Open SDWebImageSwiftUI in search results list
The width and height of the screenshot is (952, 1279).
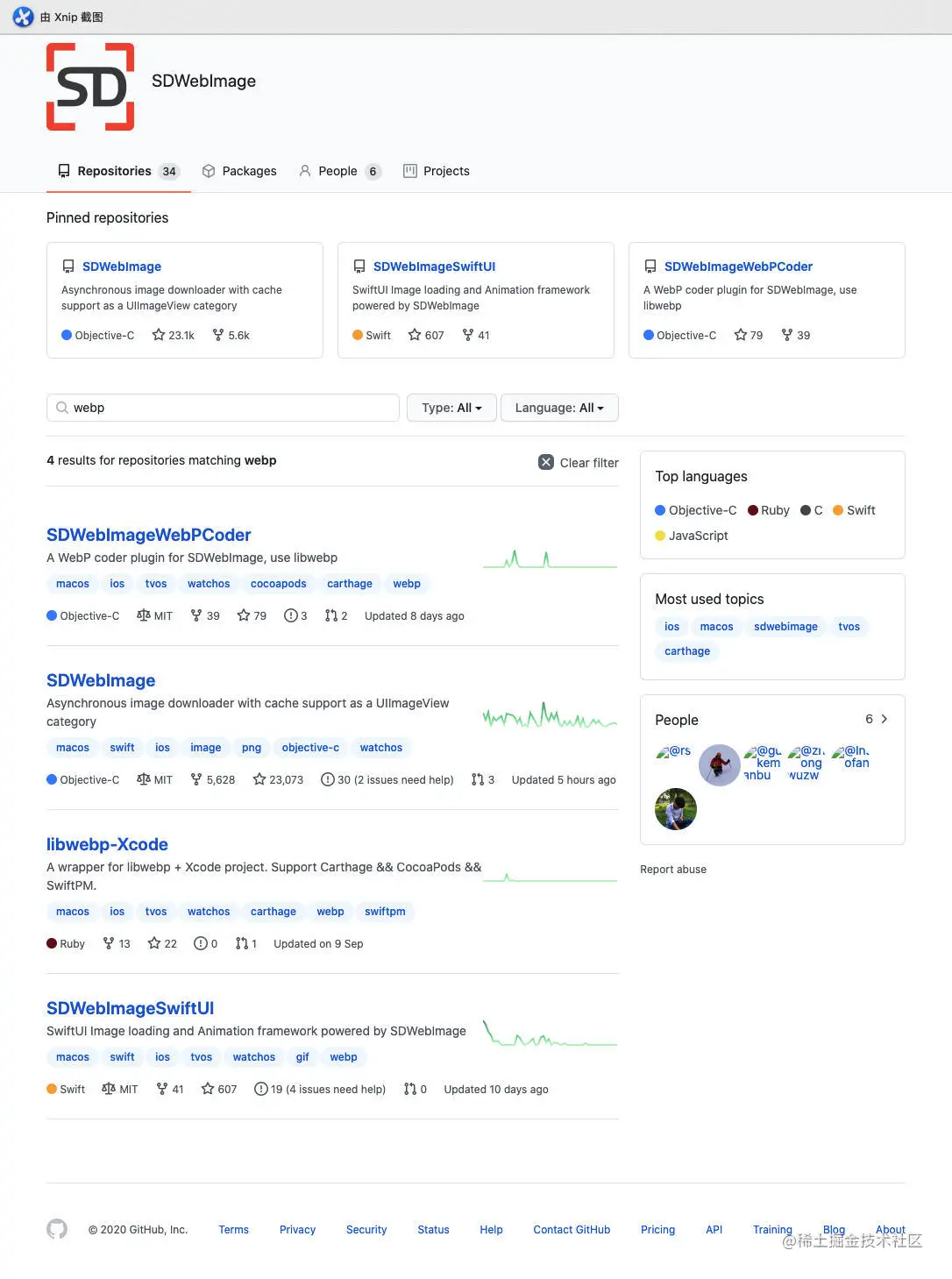pos(130,1008)
